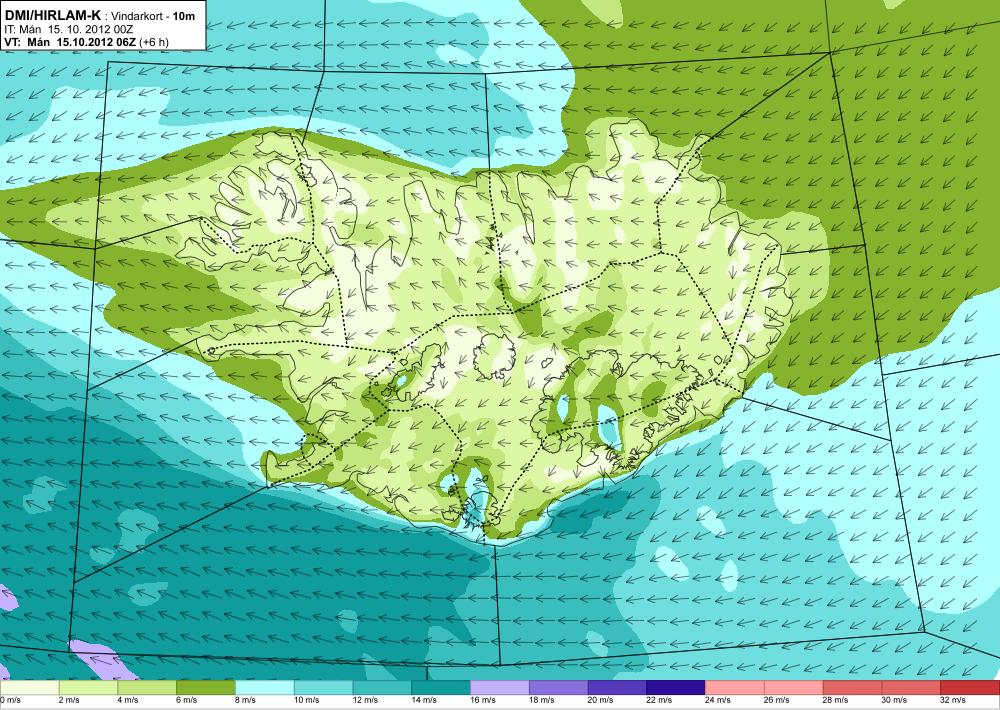Viewport: 1000px width, 710px height.
Task: Click the "24 m/s" legend label
Action: (x=718, y=700)
